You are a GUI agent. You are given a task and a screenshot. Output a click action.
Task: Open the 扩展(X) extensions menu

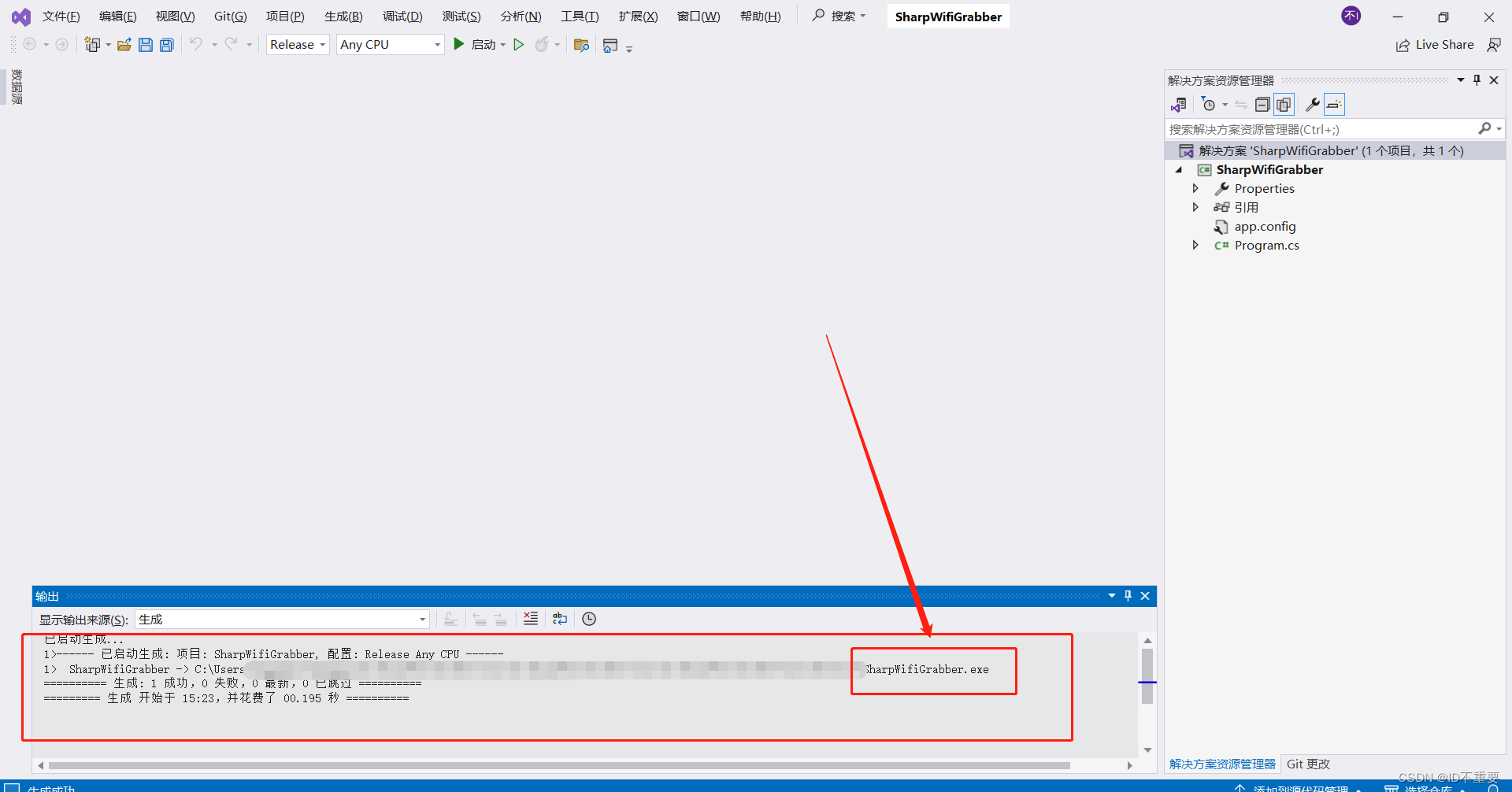pos(638,17)
